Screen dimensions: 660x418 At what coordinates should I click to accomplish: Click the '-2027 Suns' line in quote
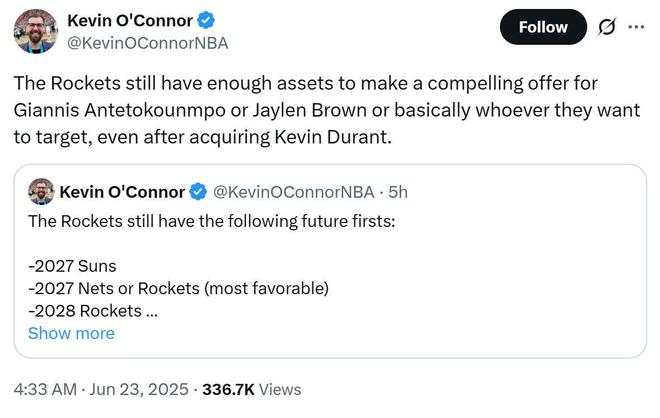(x=72, y=266)
